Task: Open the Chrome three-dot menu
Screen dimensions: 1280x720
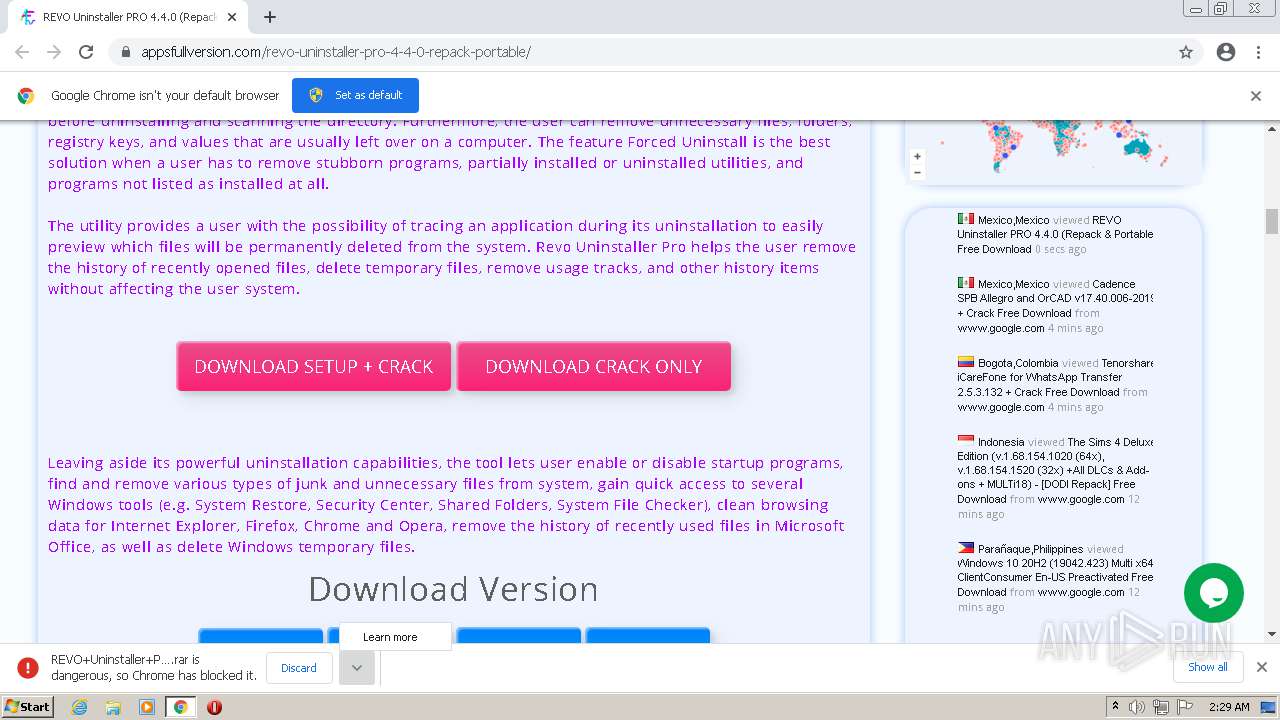Action: (1258, 52)
